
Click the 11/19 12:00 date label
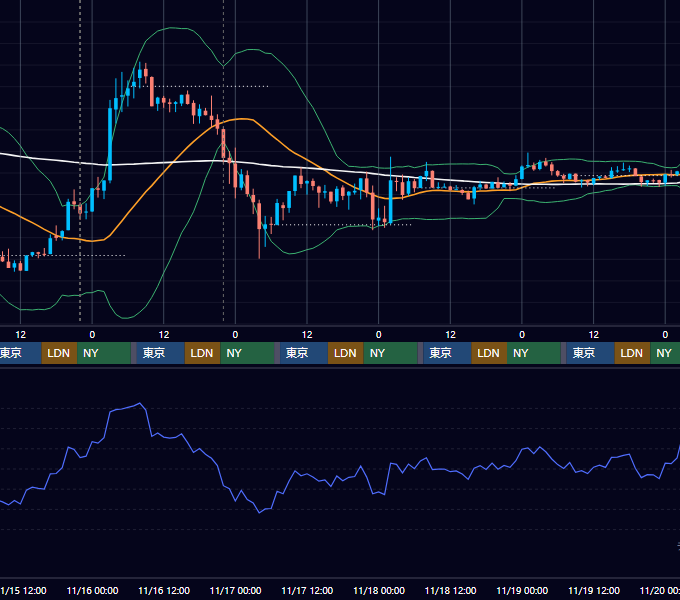point(594,590)
